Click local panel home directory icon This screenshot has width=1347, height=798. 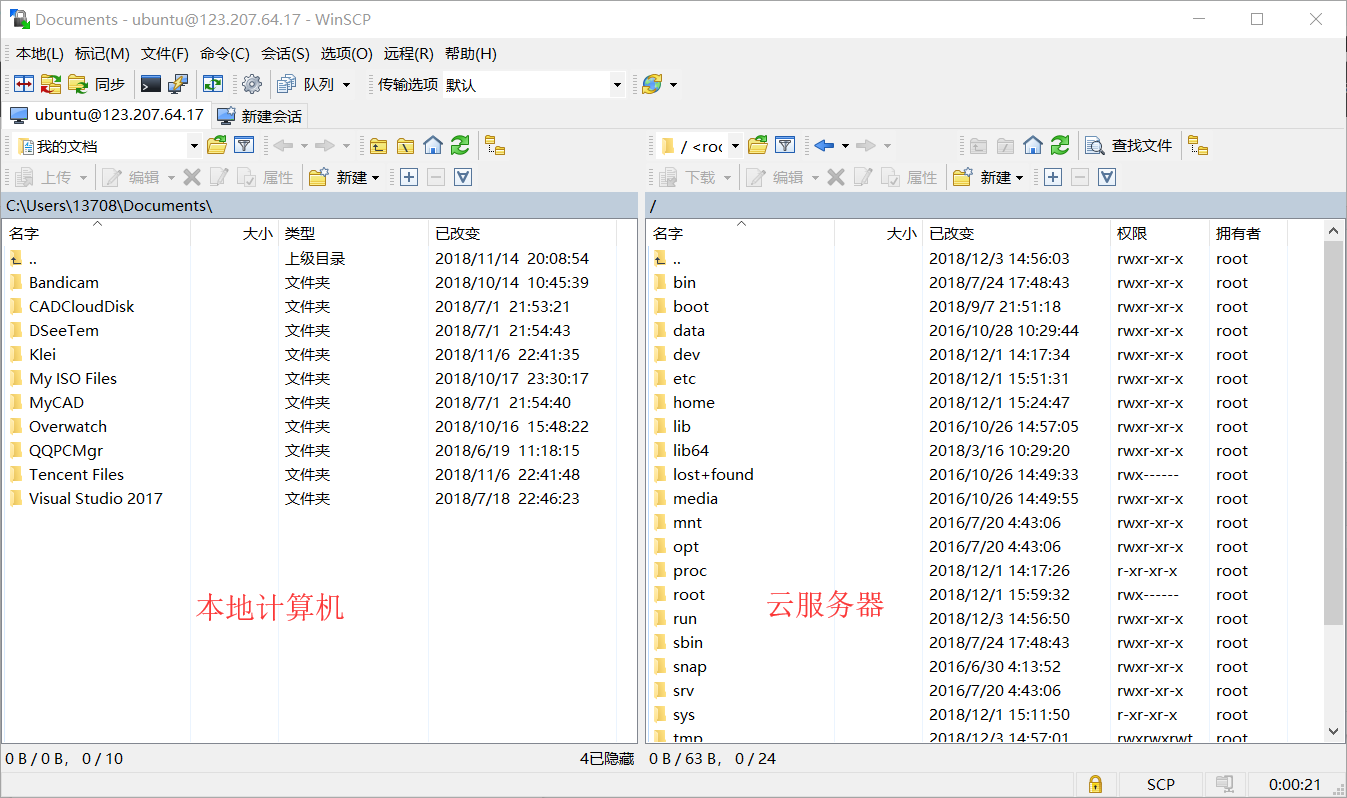[432, 146]
